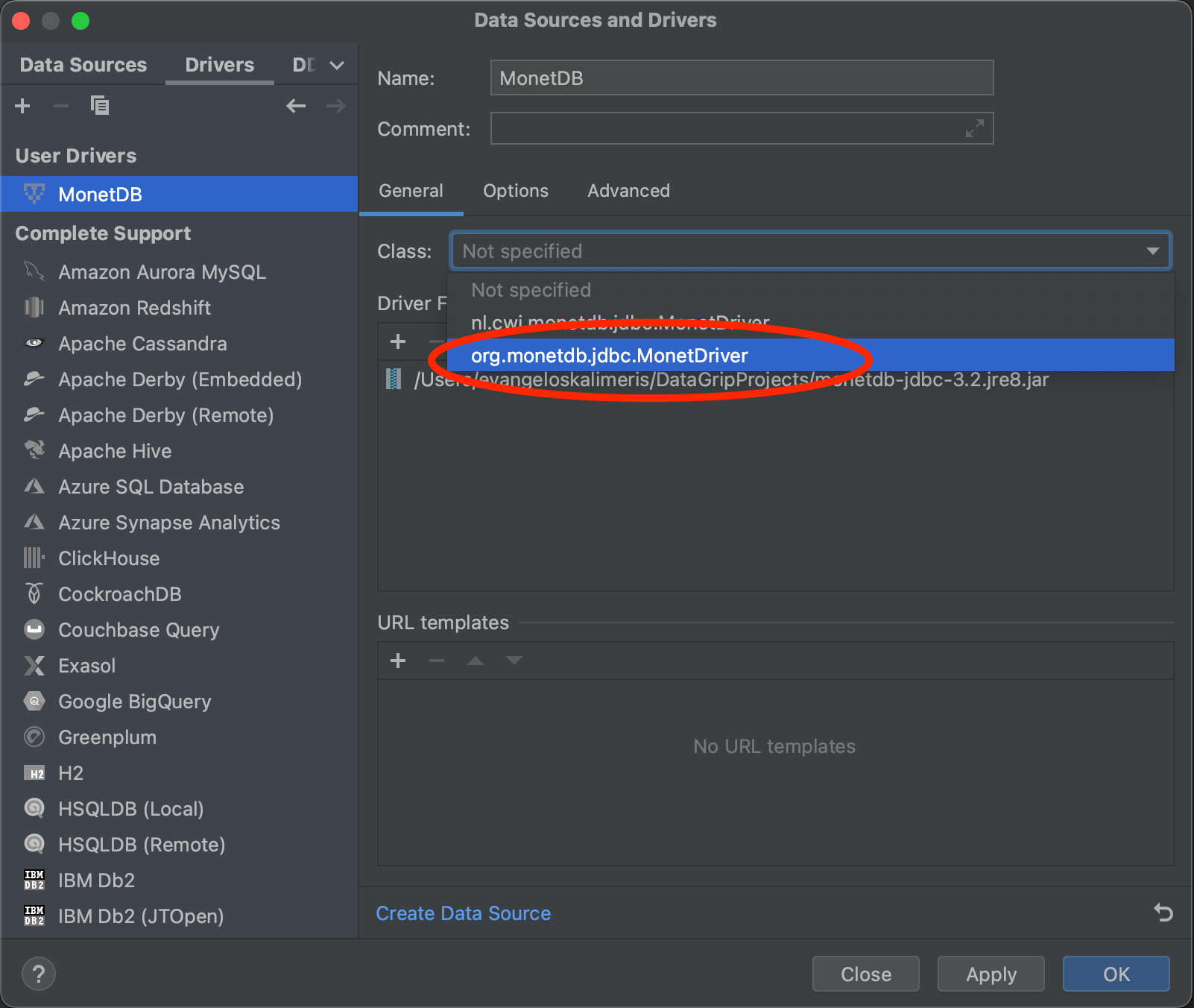Add a URL template with plus icon

click(398, 661)
